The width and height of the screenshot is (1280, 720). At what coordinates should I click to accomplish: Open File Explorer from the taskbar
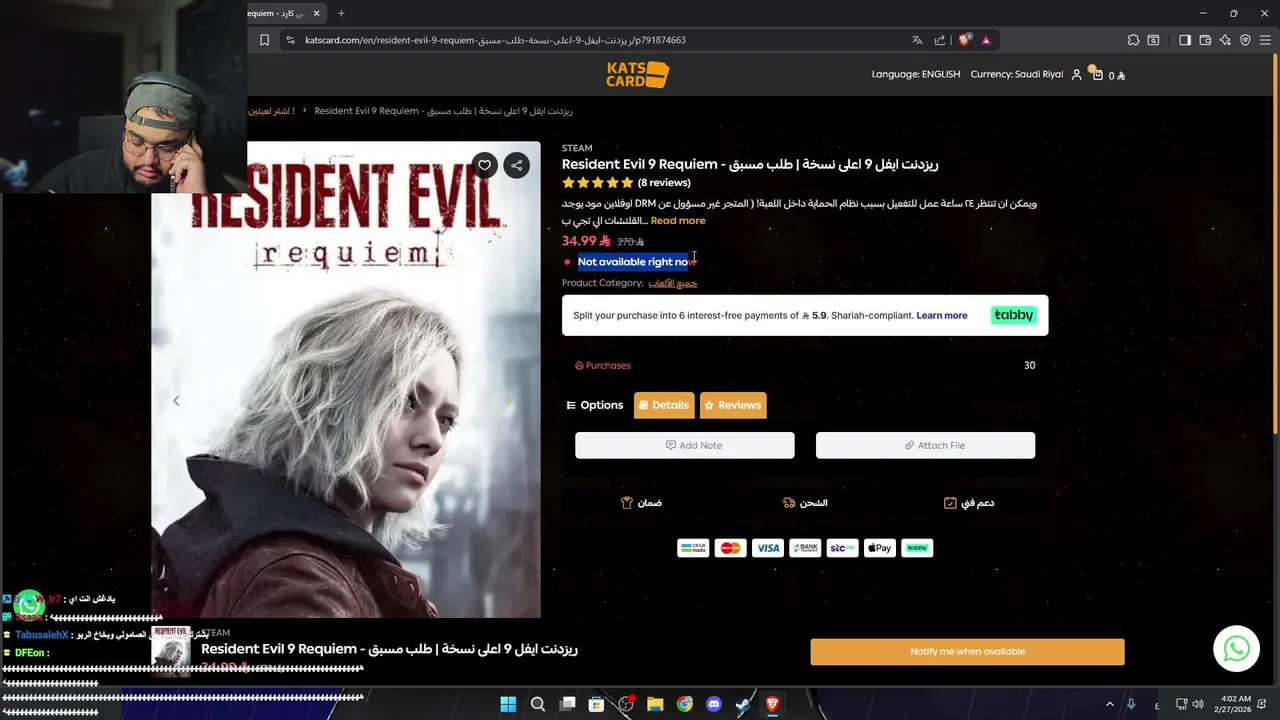pos(655,704)
